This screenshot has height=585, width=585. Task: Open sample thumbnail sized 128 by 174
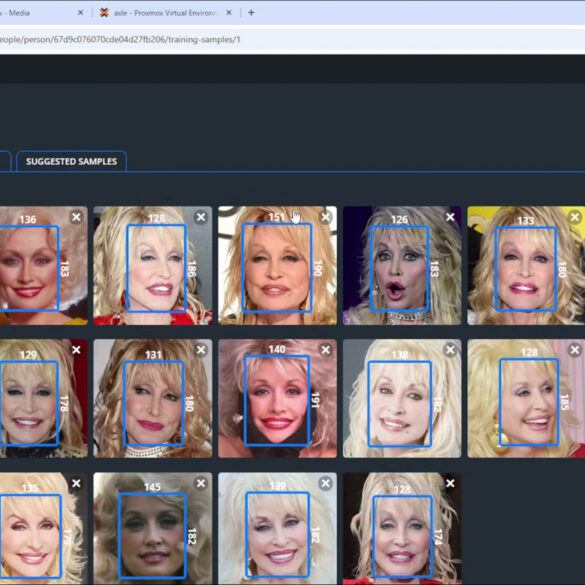(402, 529)
